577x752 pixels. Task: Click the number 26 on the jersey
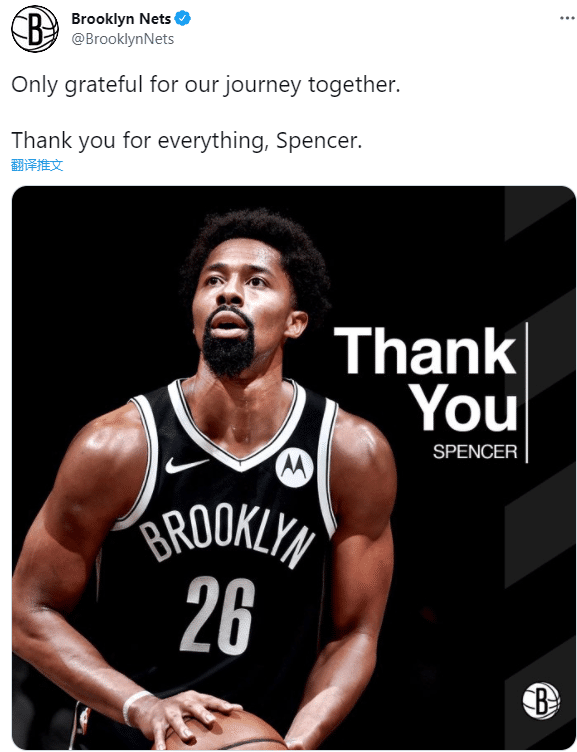click(218, 616)
